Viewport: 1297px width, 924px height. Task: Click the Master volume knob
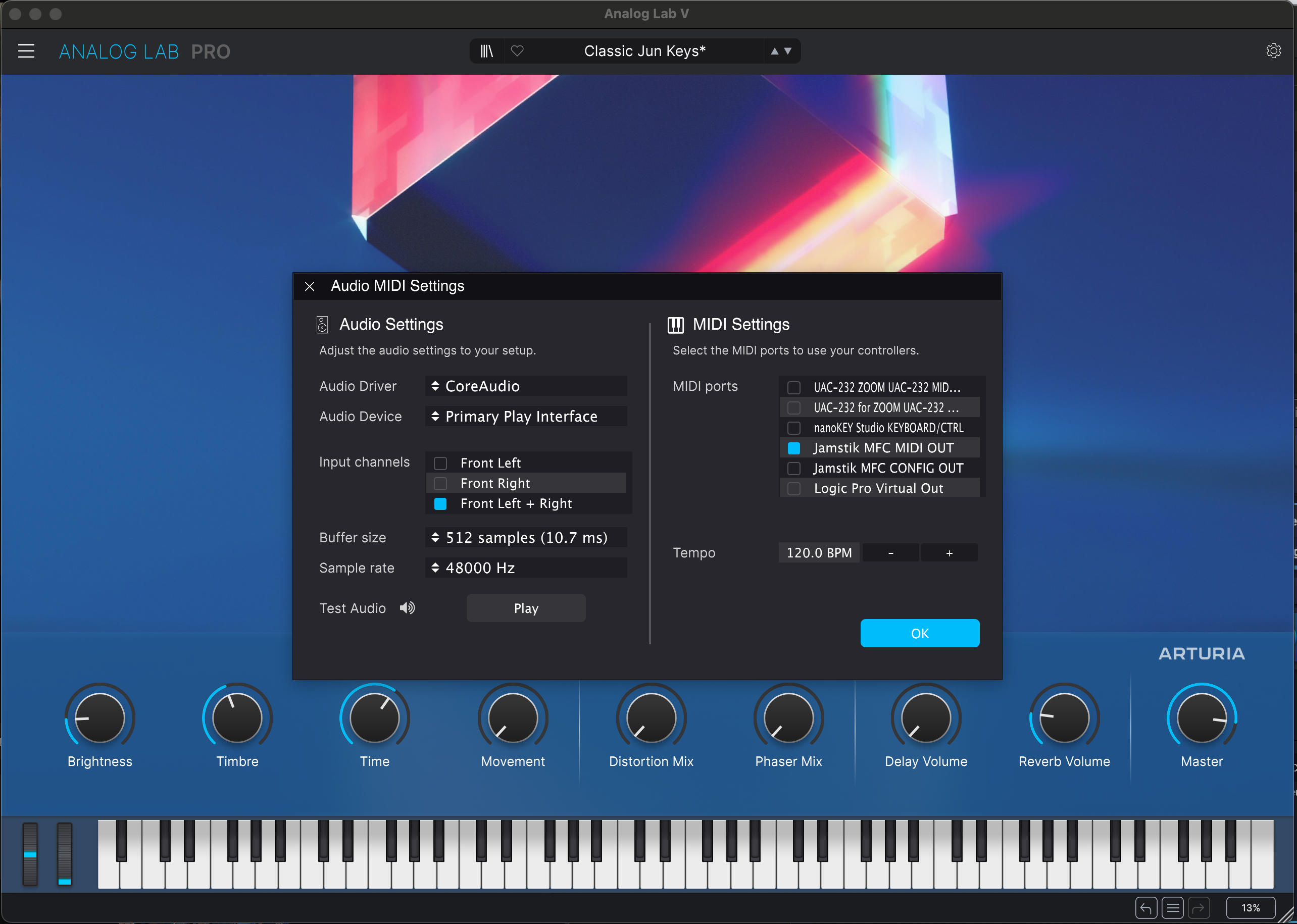pyautogui.click(x=1202, y=717)
